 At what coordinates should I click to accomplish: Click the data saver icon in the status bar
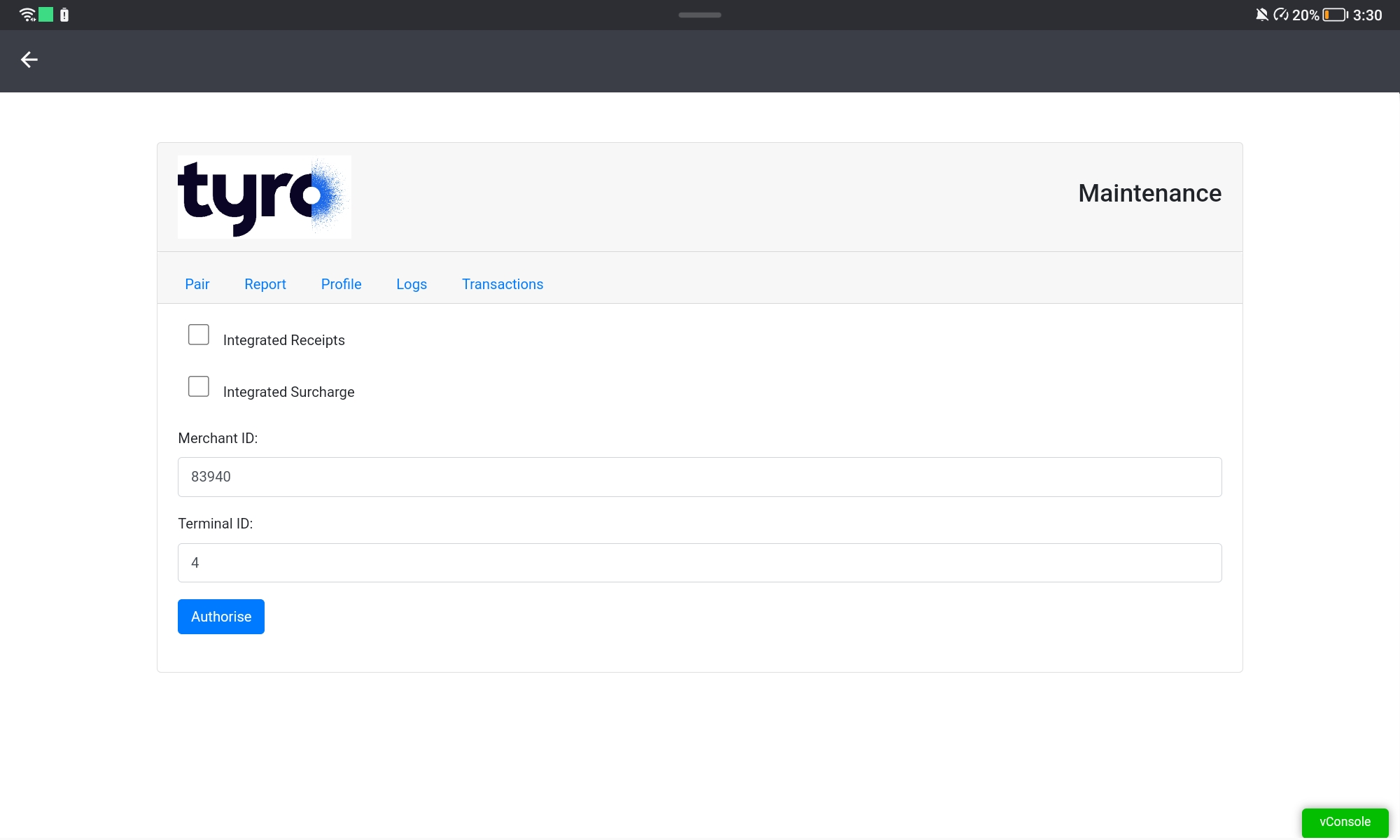pos(1282,14)
